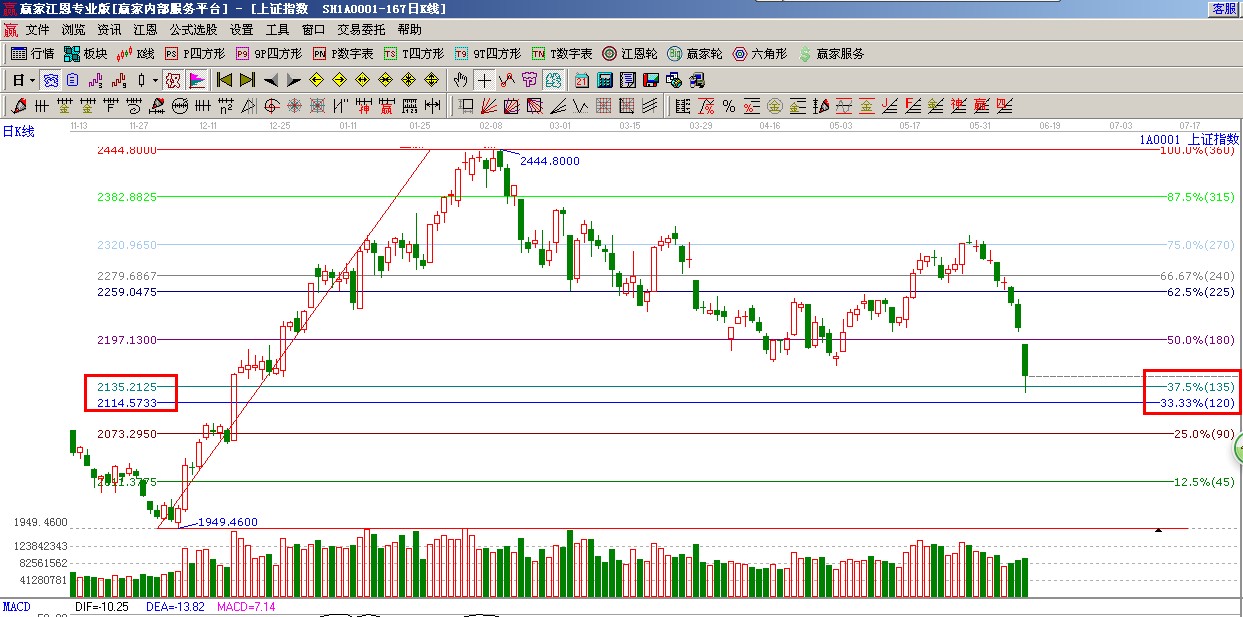The height and width of the screenshot is (617, 1243).
Task: Open the 交易委托 menu
Action: tap(361, 30)
